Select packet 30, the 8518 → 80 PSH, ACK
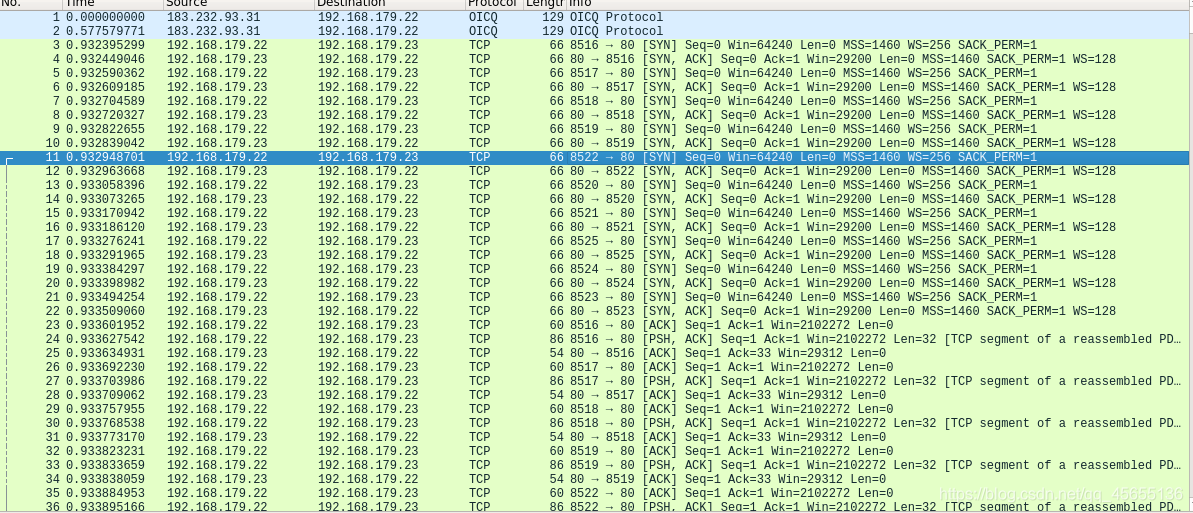Screen dimensions: 1193x513 tap(596, 423)
